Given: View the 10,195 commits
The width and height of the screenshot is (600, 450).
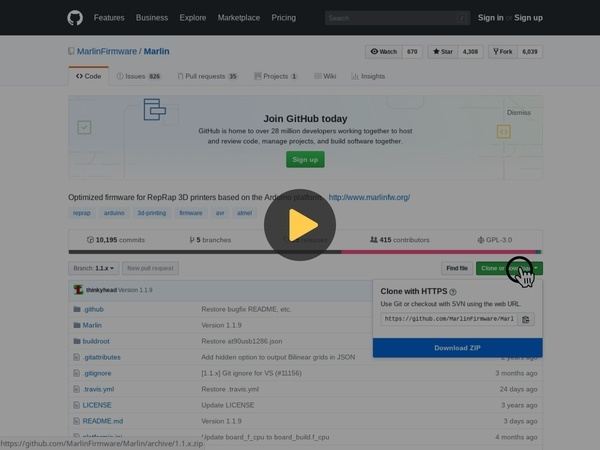Looking at the screenshot, I should [x=116, y=240].
